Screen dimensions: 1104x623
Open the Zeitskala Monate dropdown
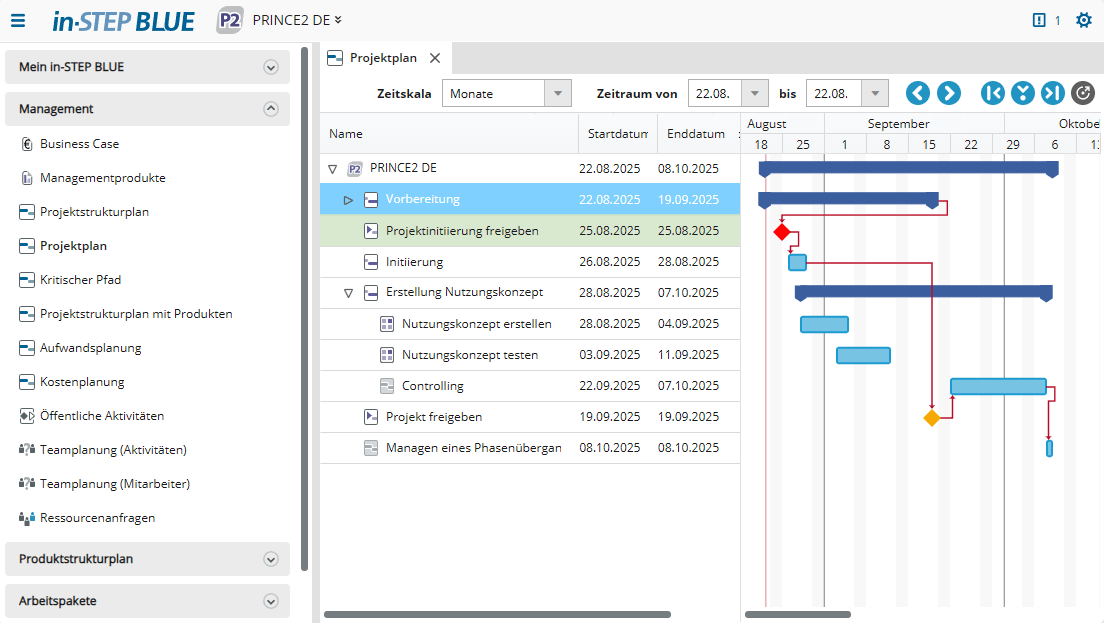click(x=557, y=93)
